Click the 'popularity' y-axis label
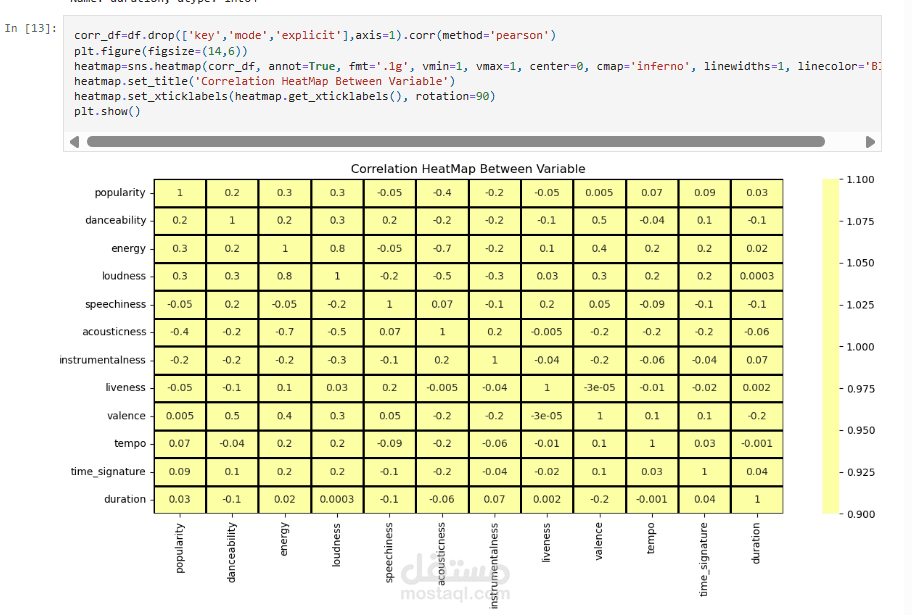 (x=119, y=193)
